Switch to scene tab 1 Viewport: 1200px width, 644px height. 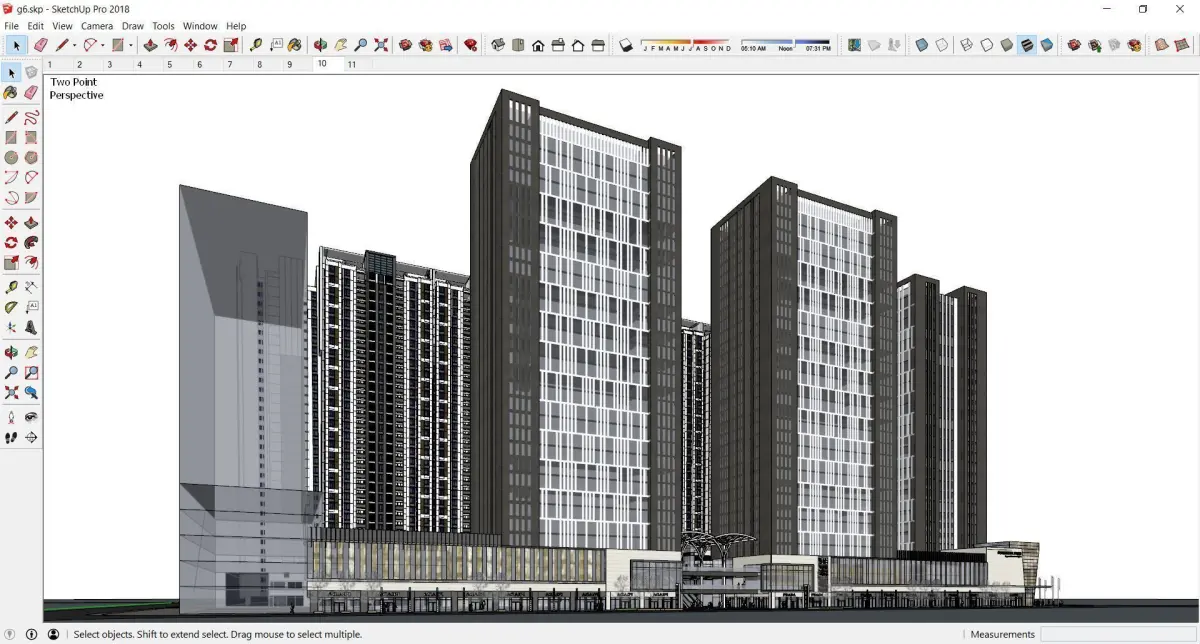coord(50,64)
